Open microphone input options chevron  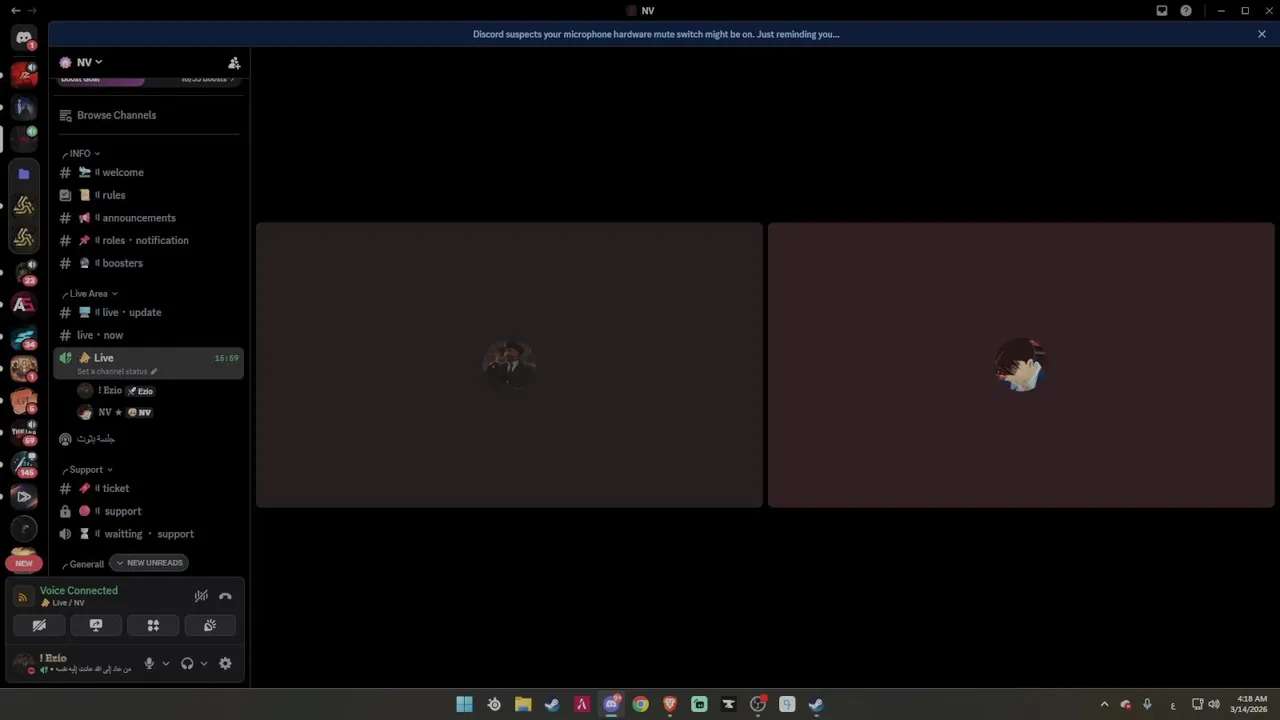pyautogui.click(x=166, y=663)
